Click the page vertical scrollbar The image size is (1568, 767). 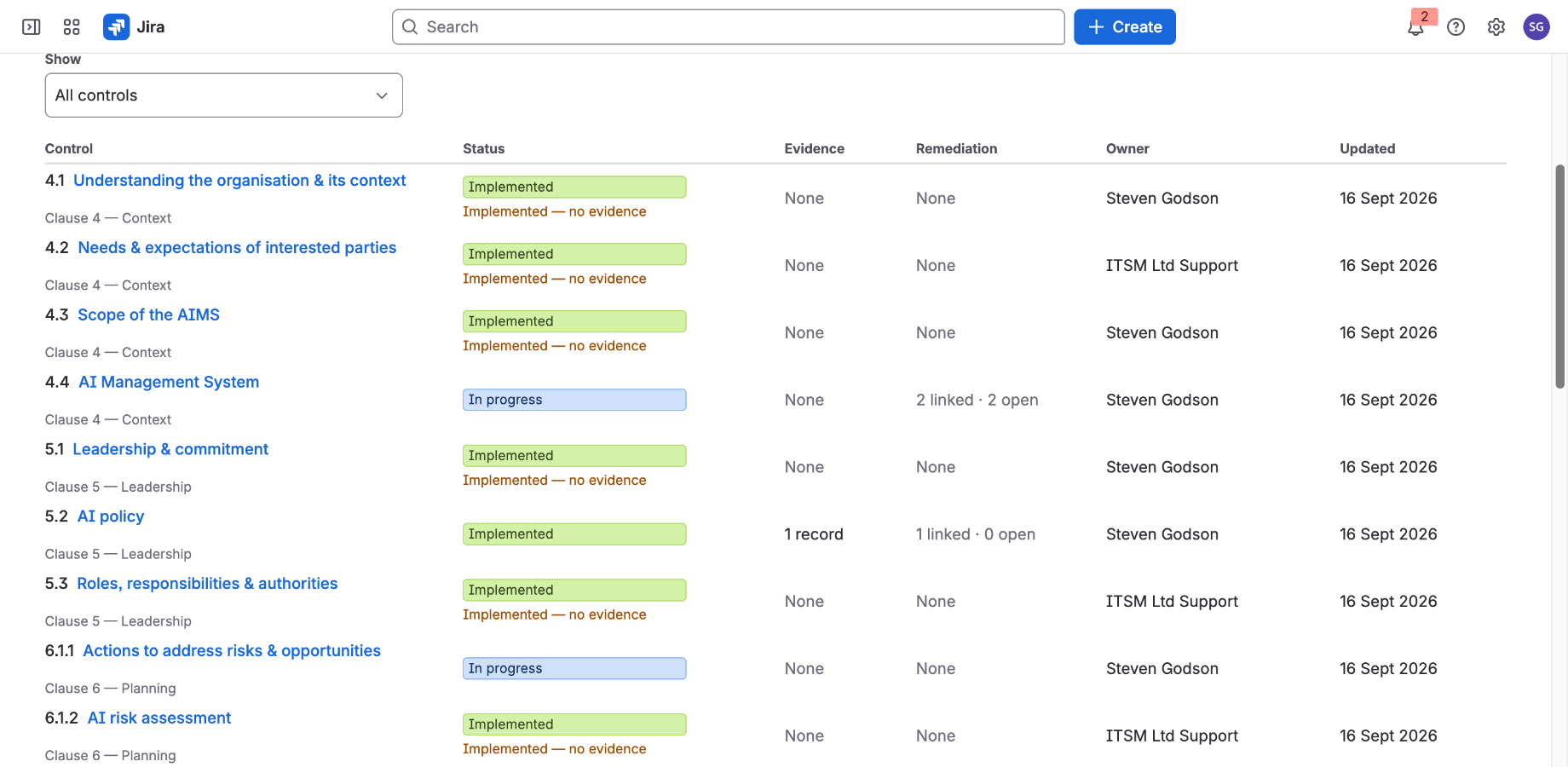(x=1560, y=277)
